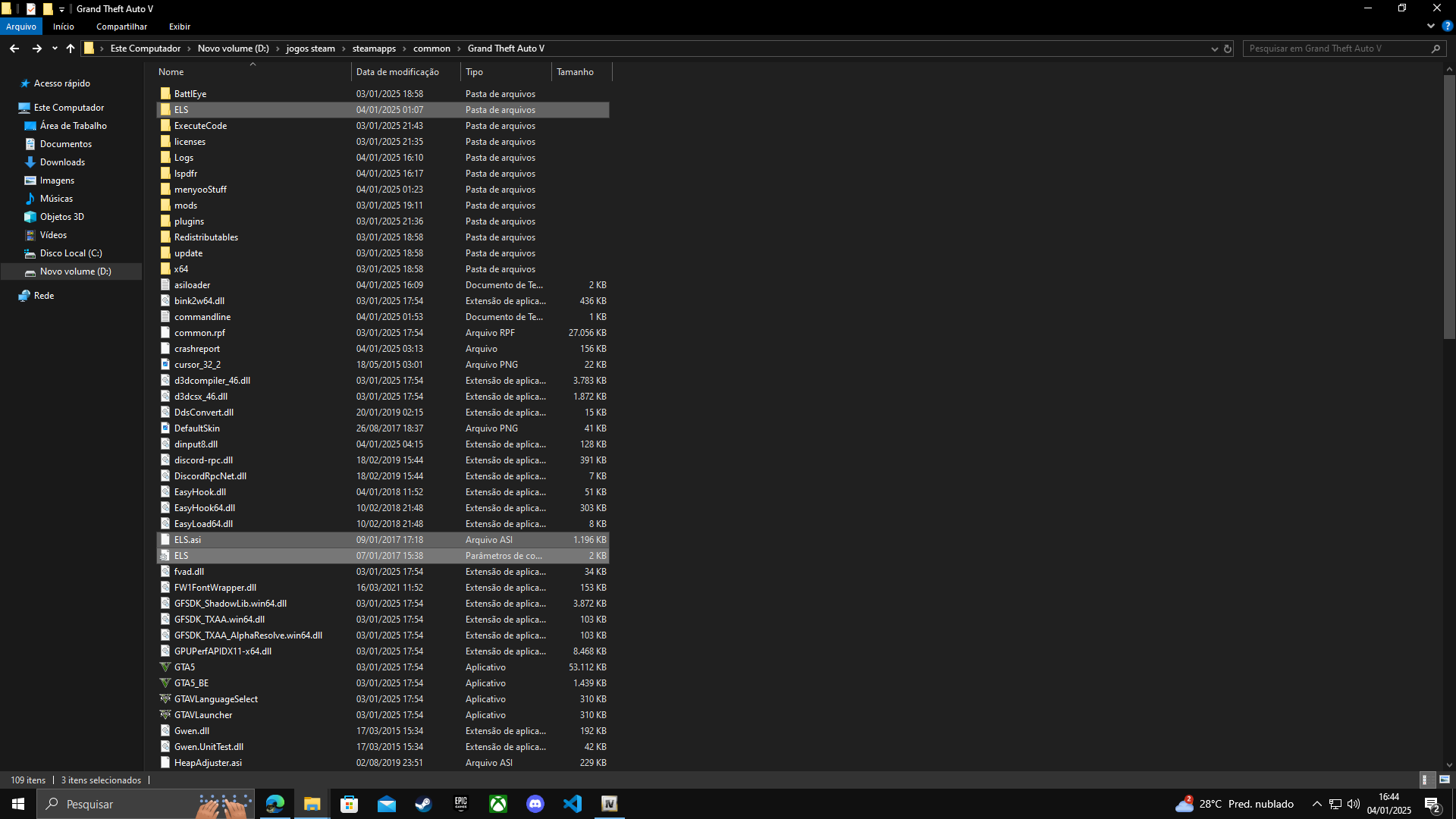Click steamapps in the breadcrumb path
The image size is (1456, 819).
point(374,49)
